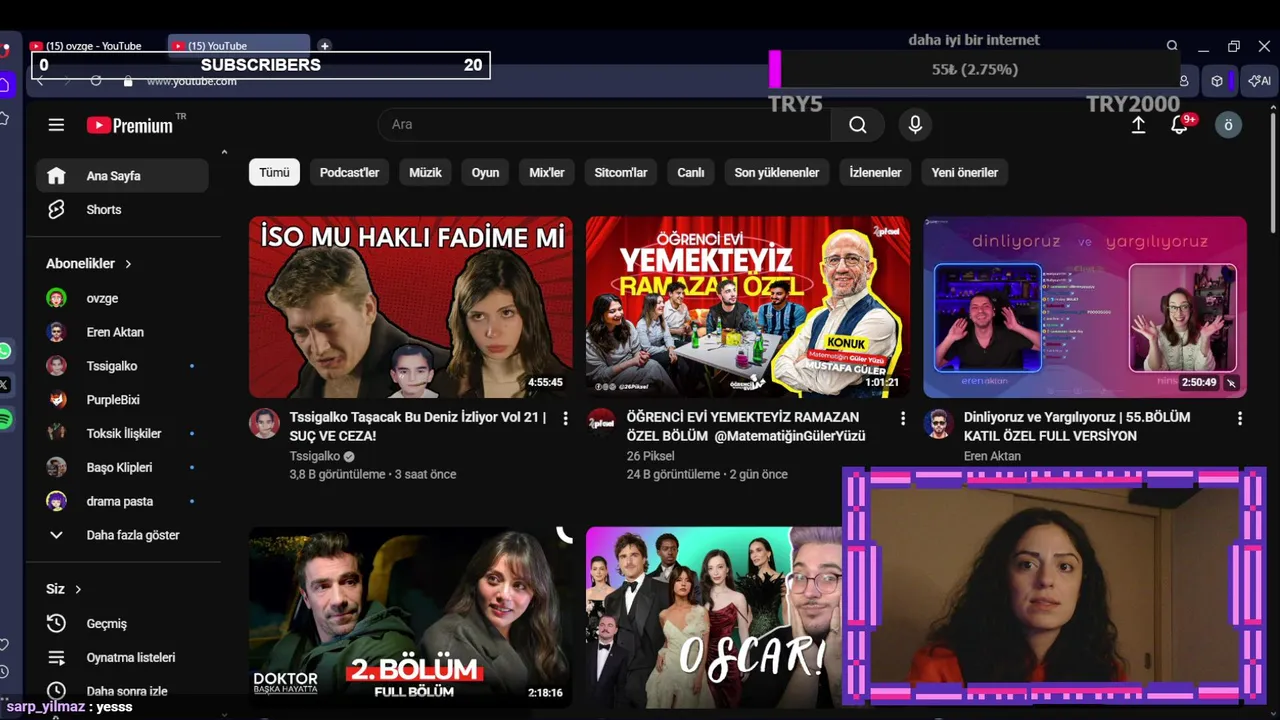Play the OSCAR video thumbnail

coord(714,617)
